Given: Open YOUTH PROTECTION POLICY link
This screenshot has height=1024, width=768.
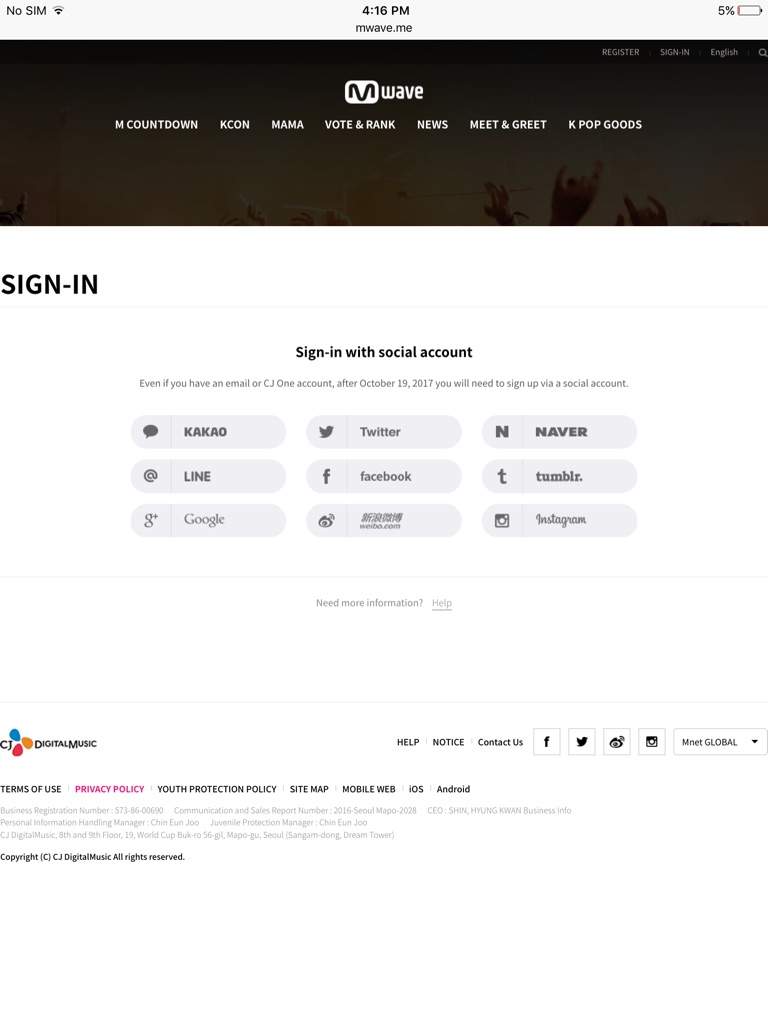Looking at the screenshot, I should pos(217,789).
